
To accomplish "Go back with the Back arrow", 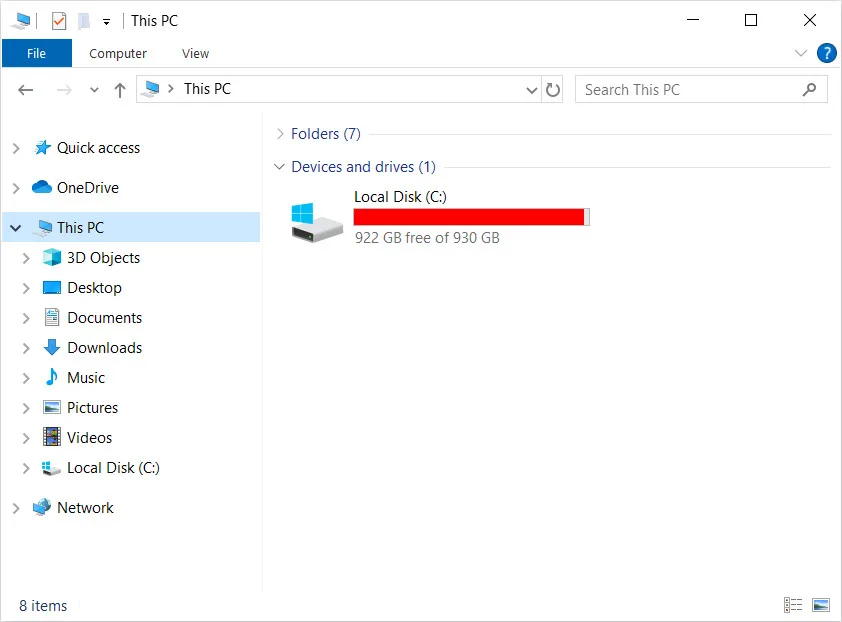I will 25,90.
